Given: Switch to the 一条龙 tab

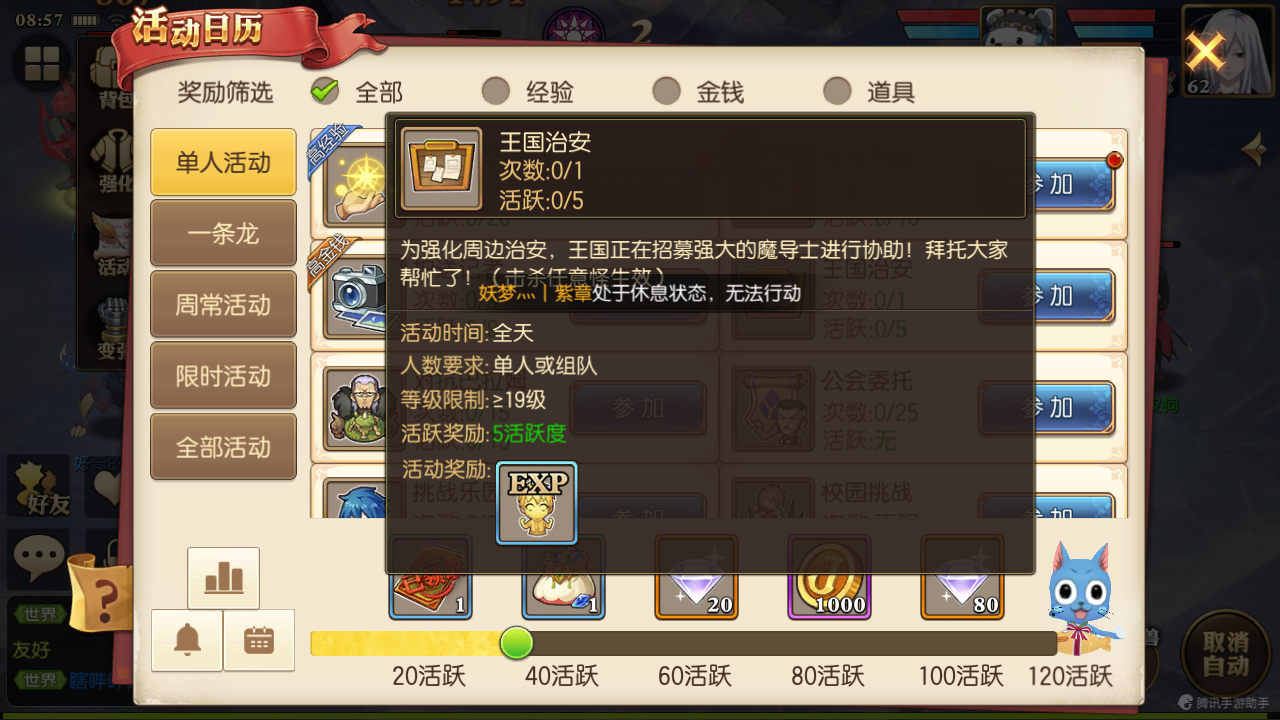Looking at the screenshot, I should 223,233.
